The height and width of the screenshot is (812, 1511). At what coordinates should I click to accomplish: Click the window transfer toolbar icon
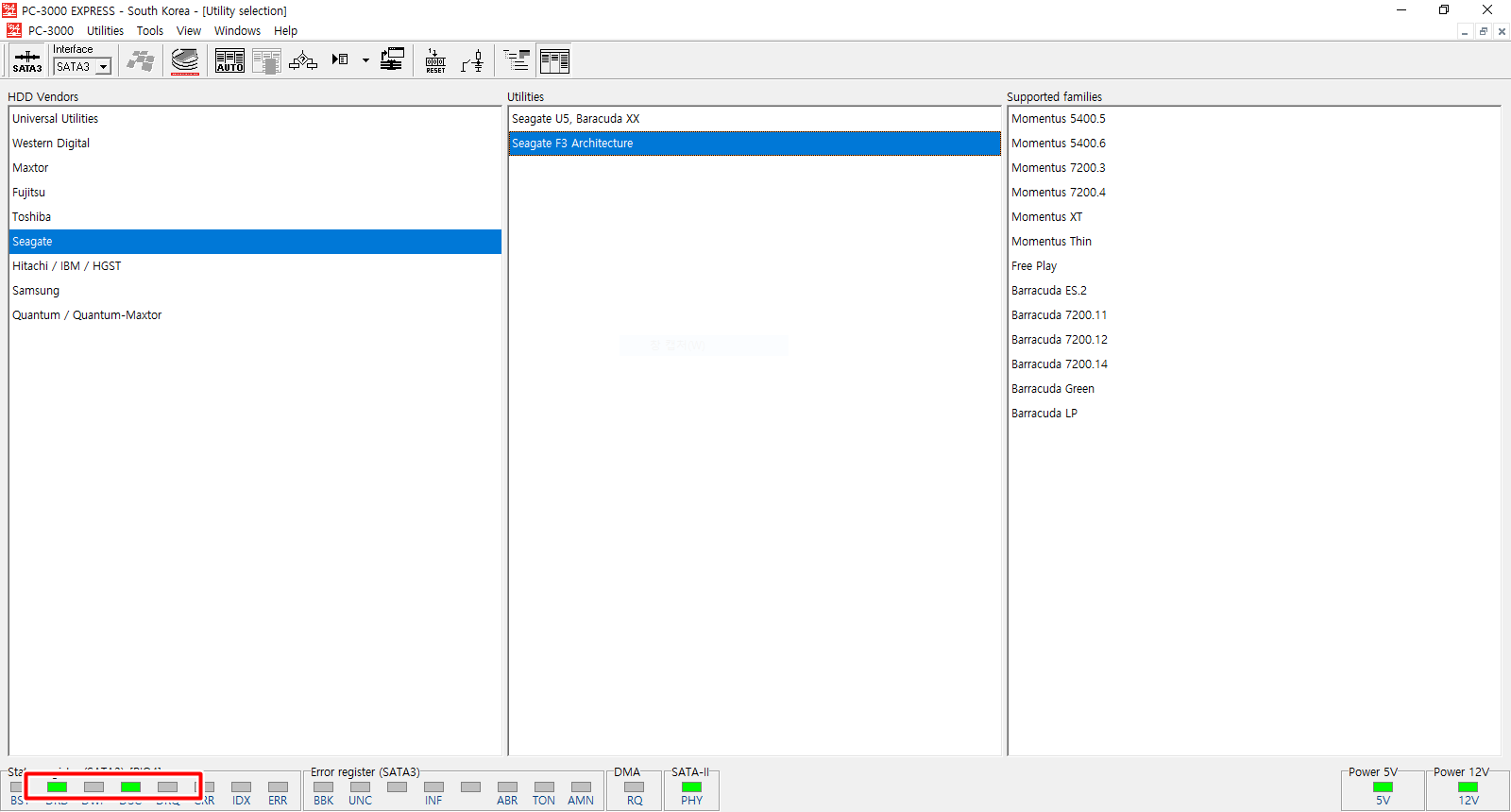pos(392,60)
